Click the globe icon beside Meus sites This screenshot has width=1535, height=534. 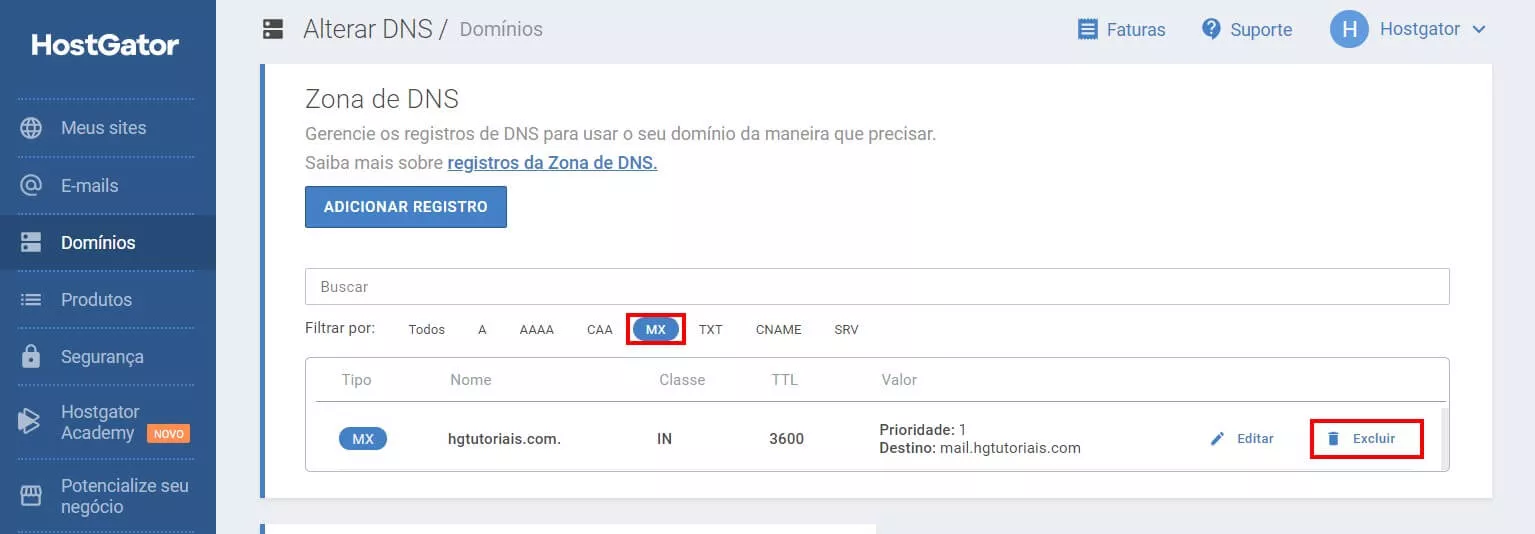[x=31, y=128]
